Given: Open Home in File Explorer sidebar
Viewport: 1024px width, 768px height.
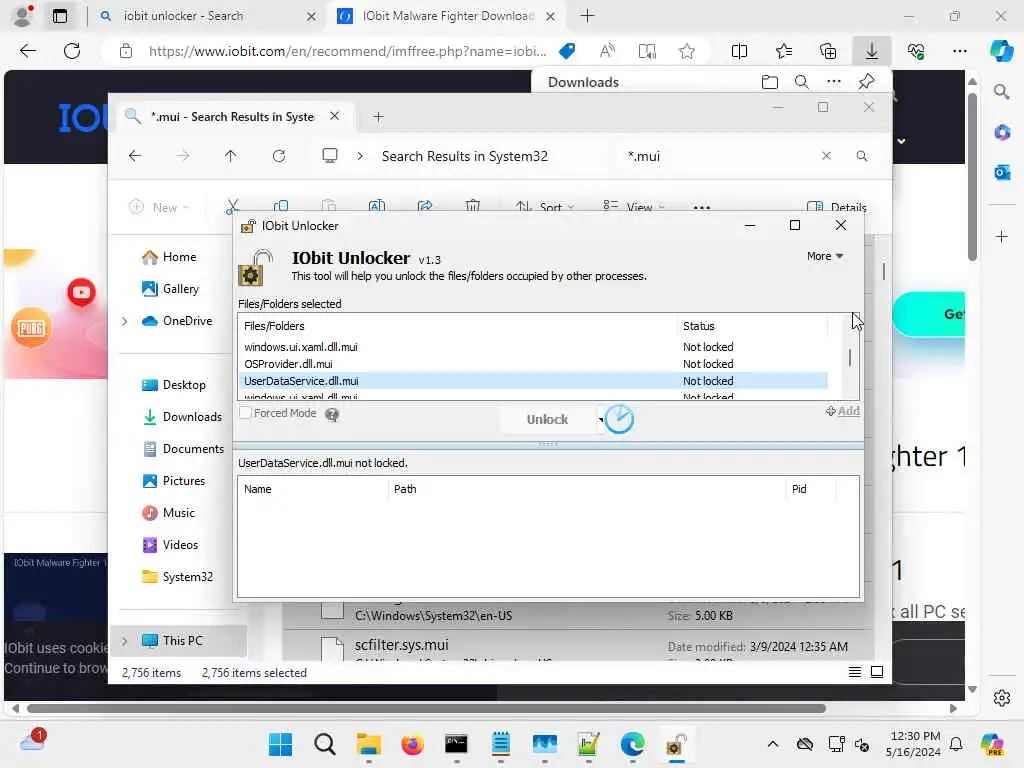Looking at the screenshot, I should point(169,257).
